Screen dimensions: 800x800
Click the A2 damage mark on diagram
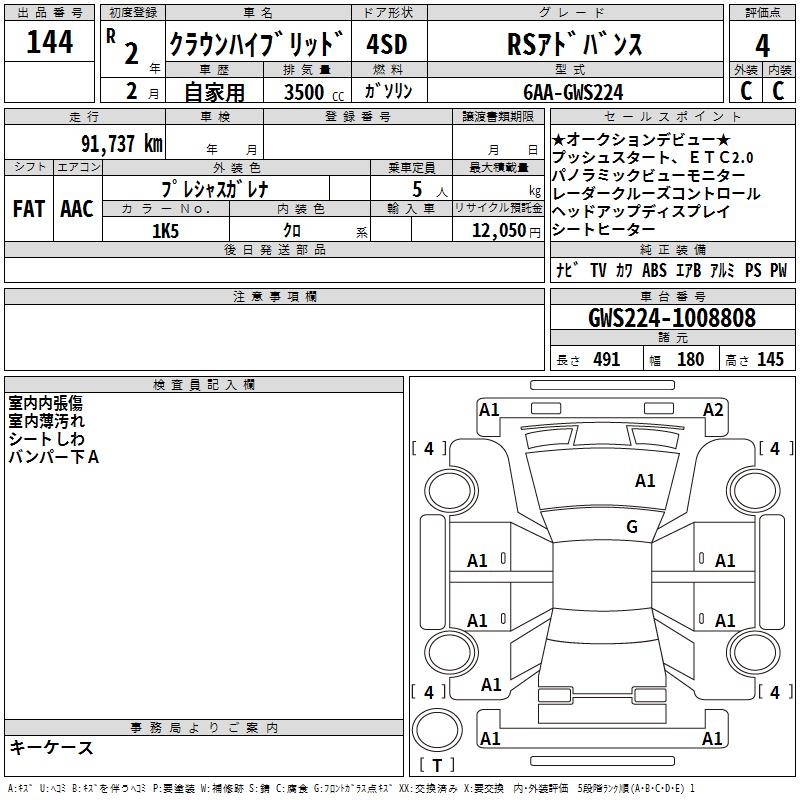[x=713, y=410]
